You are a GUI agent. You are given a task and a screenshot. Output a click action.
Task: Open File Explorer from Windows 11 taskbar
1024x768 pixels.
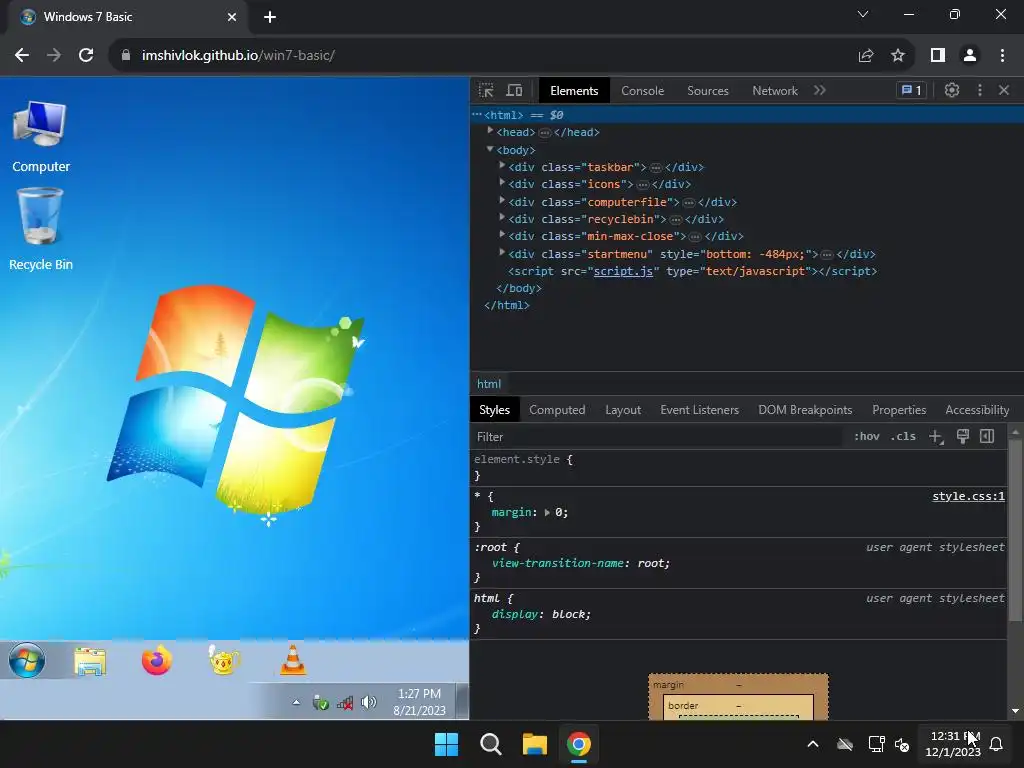534,744
